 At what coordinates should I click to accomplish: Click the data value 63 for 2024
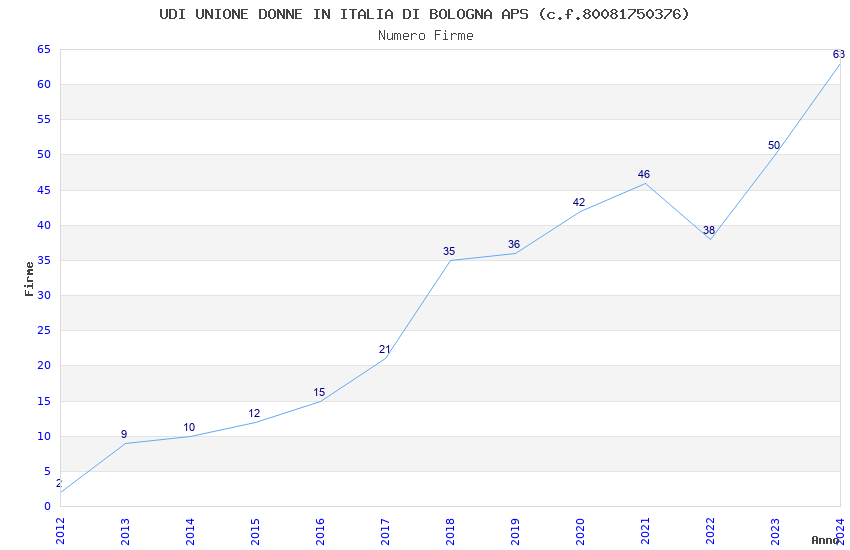coord(839,54)
